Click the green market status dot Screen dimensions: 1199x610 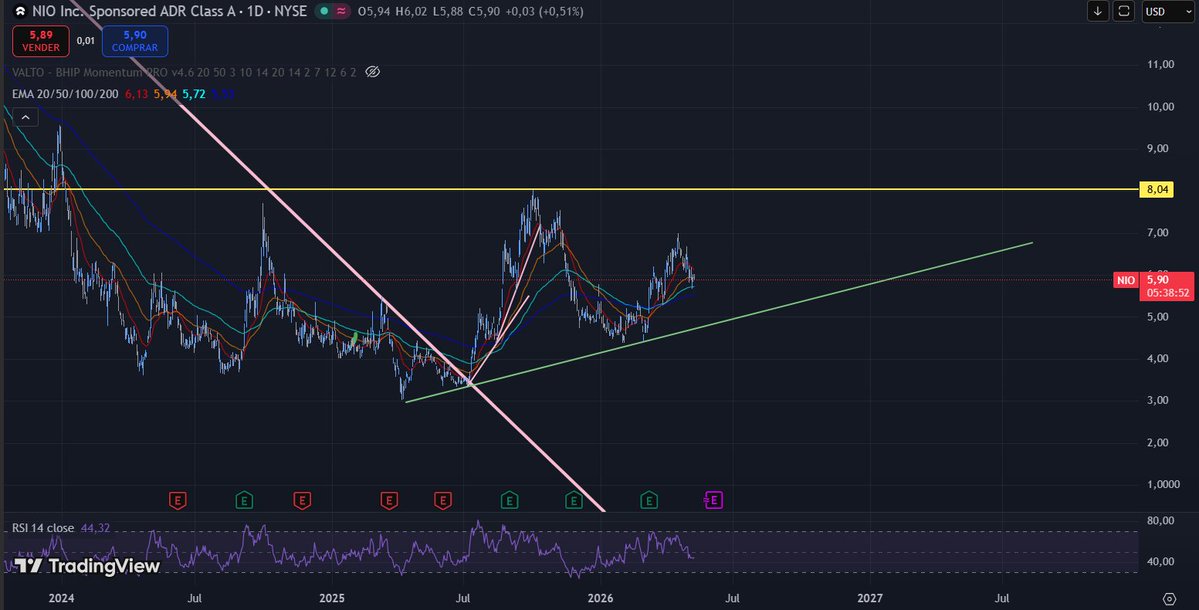coord(324,11)
